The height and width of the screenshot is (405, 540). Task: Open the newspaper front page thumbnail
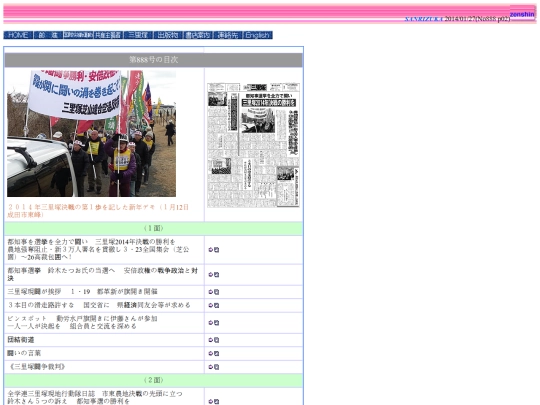click(253, 145)
